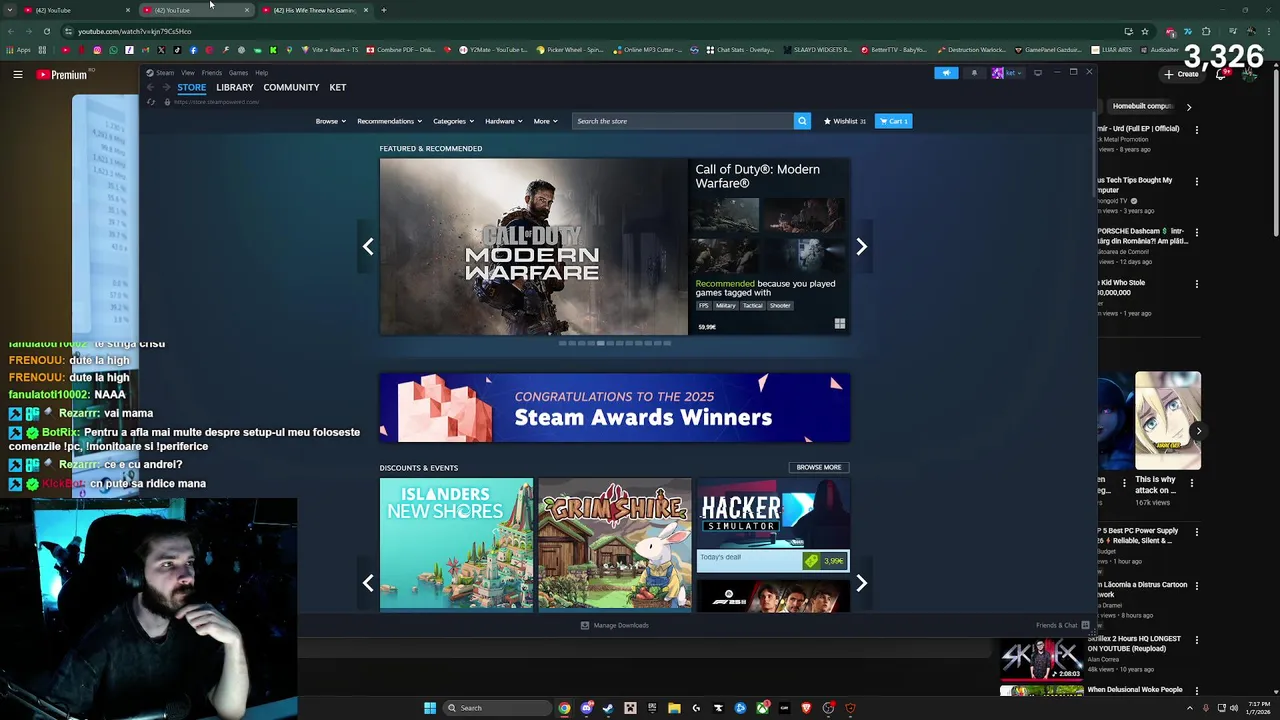Open Brave browser from the taskbar
Viewport: 1280px width, 720px height.
pos(806,708)
